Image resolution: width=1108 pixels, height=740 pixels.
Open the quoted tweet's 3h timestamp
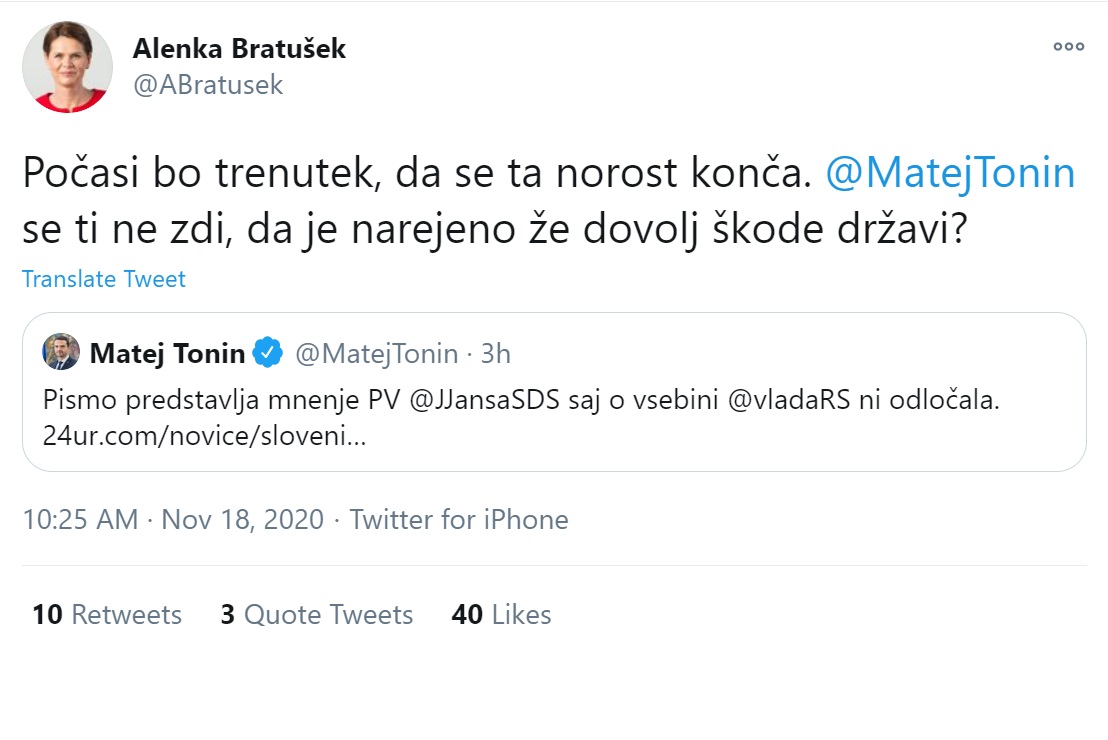[x=495, y=353]
